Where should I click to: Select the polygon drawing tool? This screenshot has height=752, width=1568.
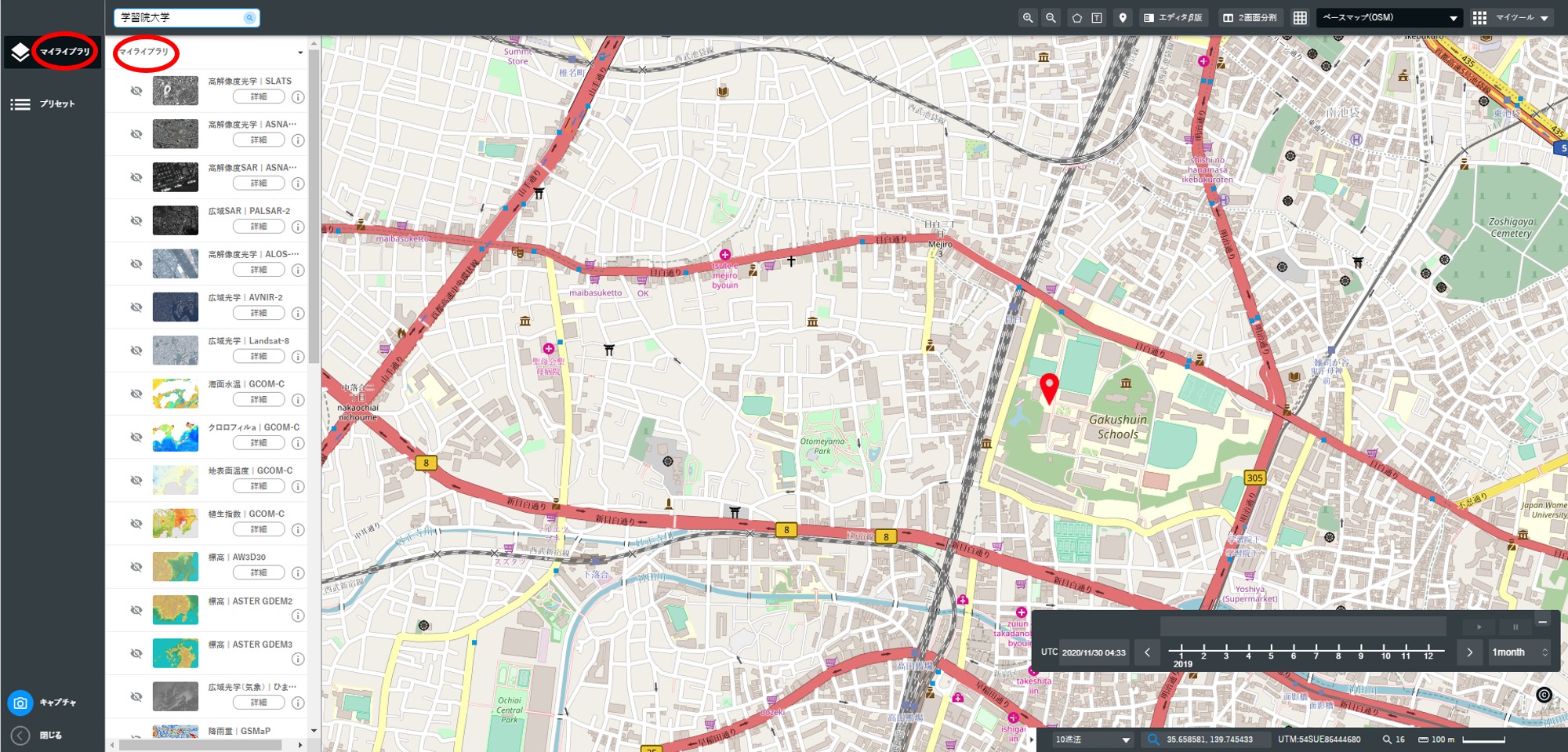coord(1077,18)
